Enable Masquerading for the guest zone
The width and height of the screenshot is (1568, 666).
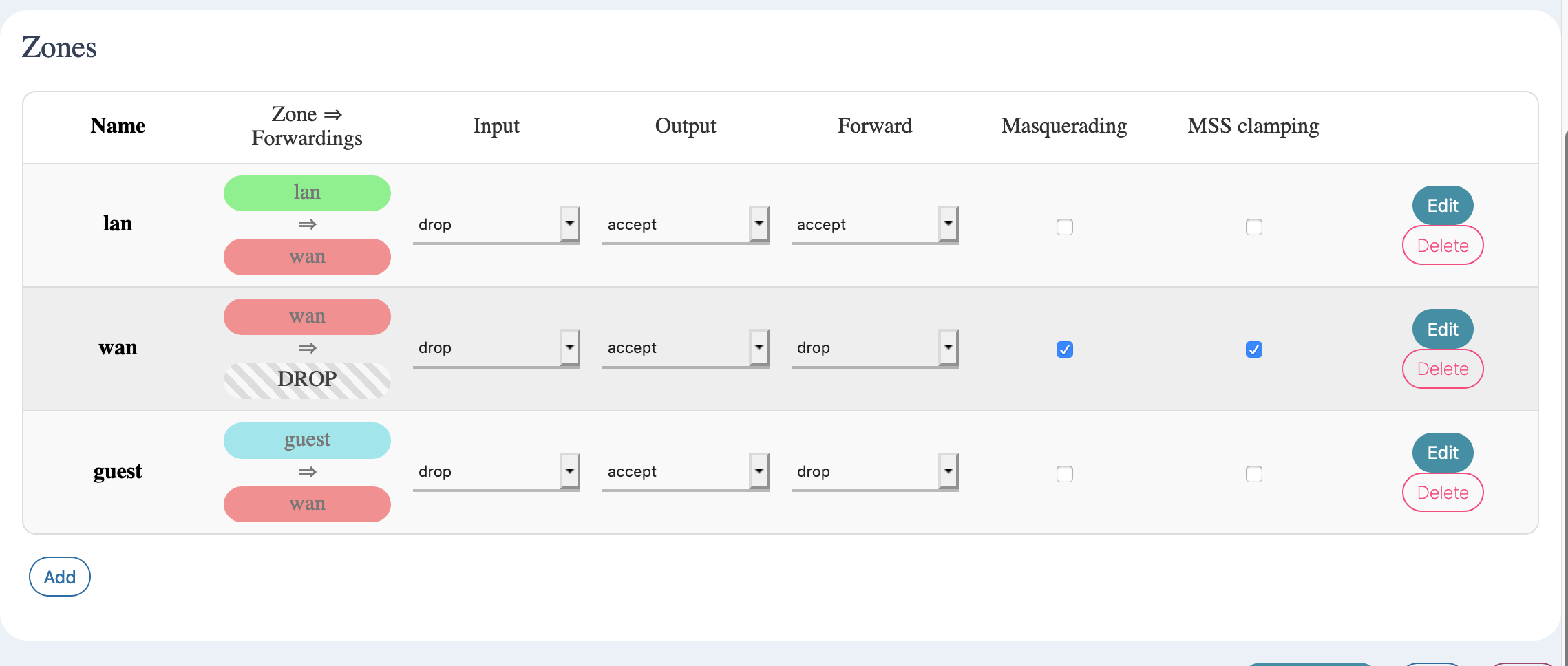point(1064,473)
